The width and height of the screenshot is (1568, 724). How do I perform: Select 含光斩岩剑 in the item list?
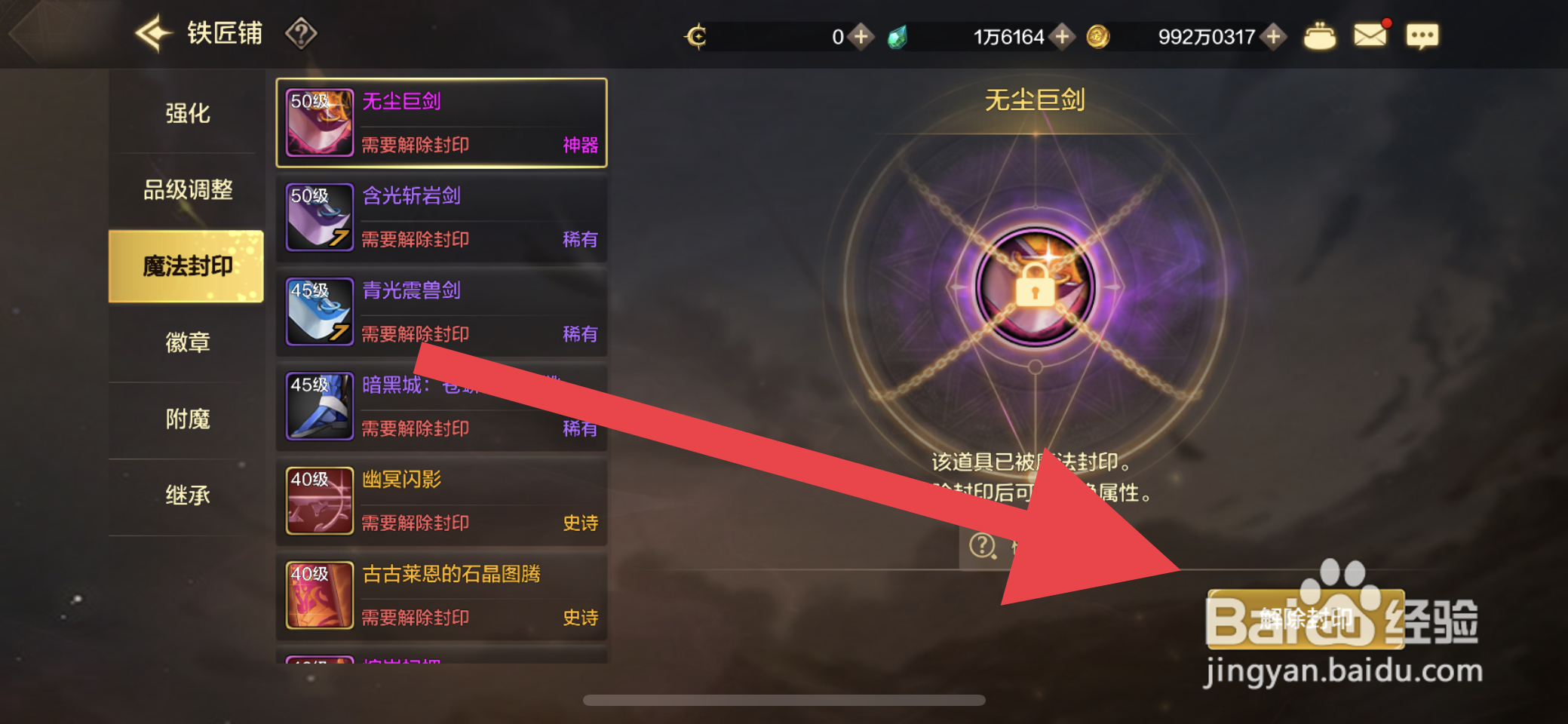[x=442, y=217]
